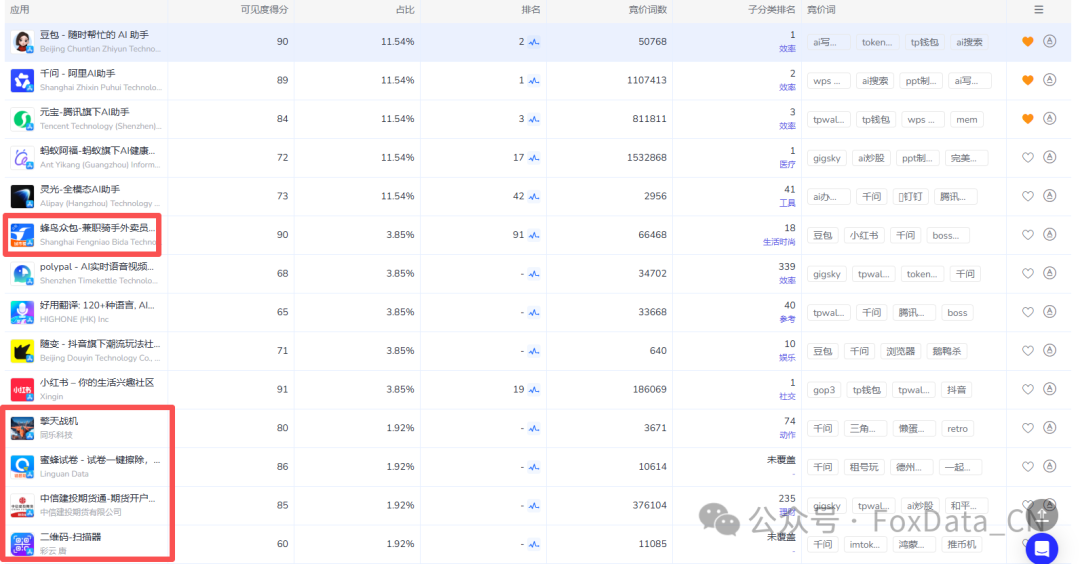This screenshot has height=564, width=1080.
Task: Sort by the 竞价词数 column header
Action: (647, 10)
